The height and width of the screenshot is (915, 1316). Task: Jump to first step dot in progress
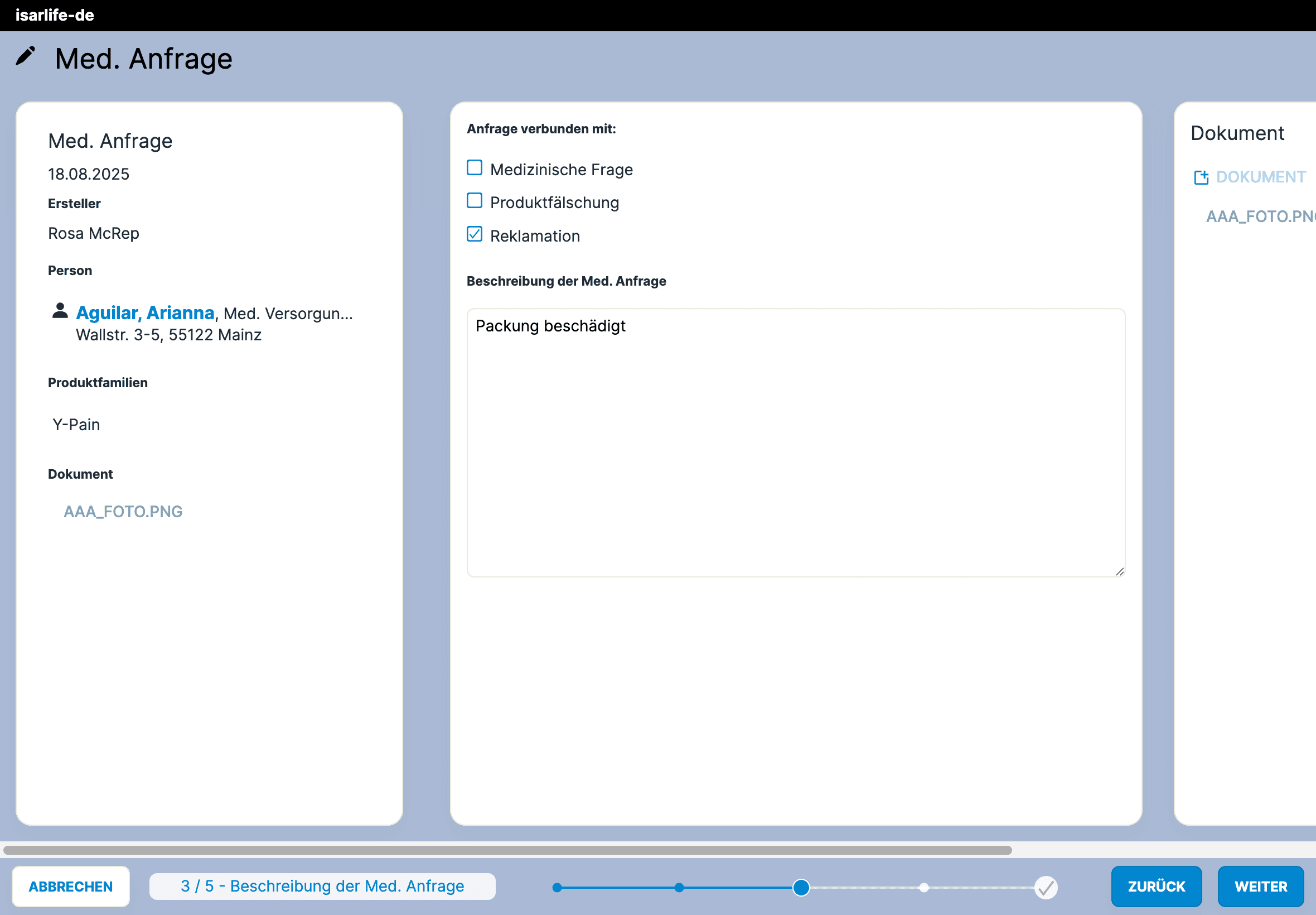pos(557,888)
